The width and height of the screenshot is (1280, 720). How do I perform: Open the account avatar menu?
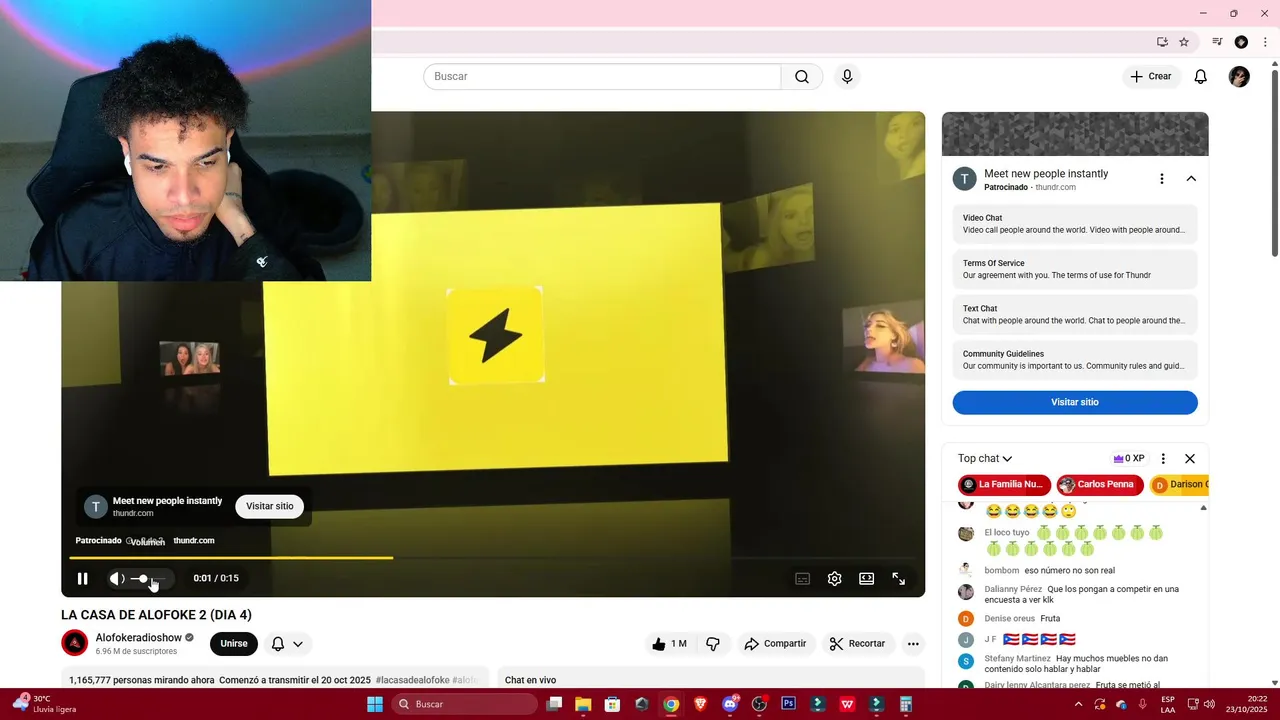click(1239, 77)
